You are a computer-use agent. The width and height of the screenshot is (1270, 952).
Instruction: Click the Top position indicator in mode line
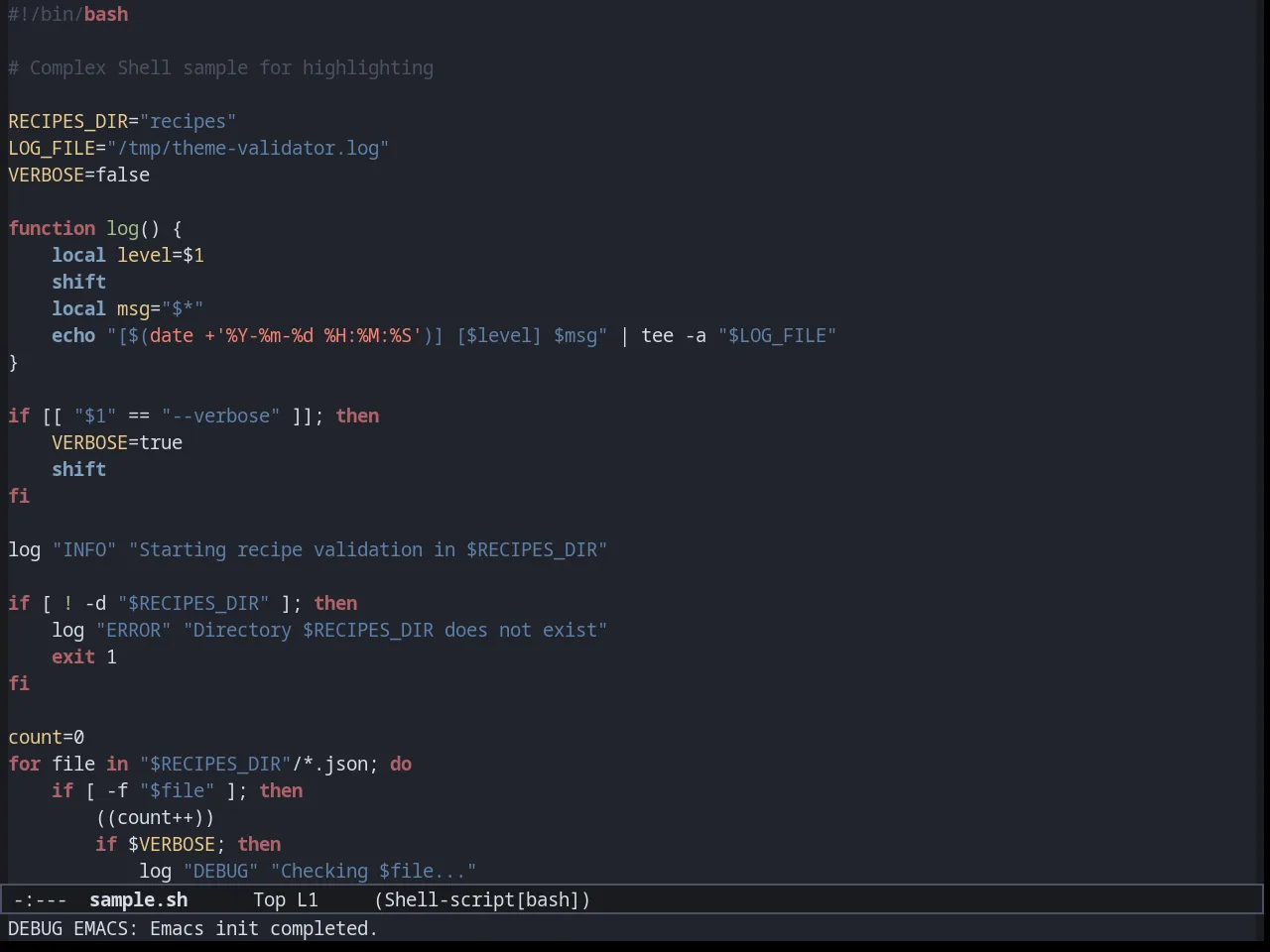pos(269,899)
